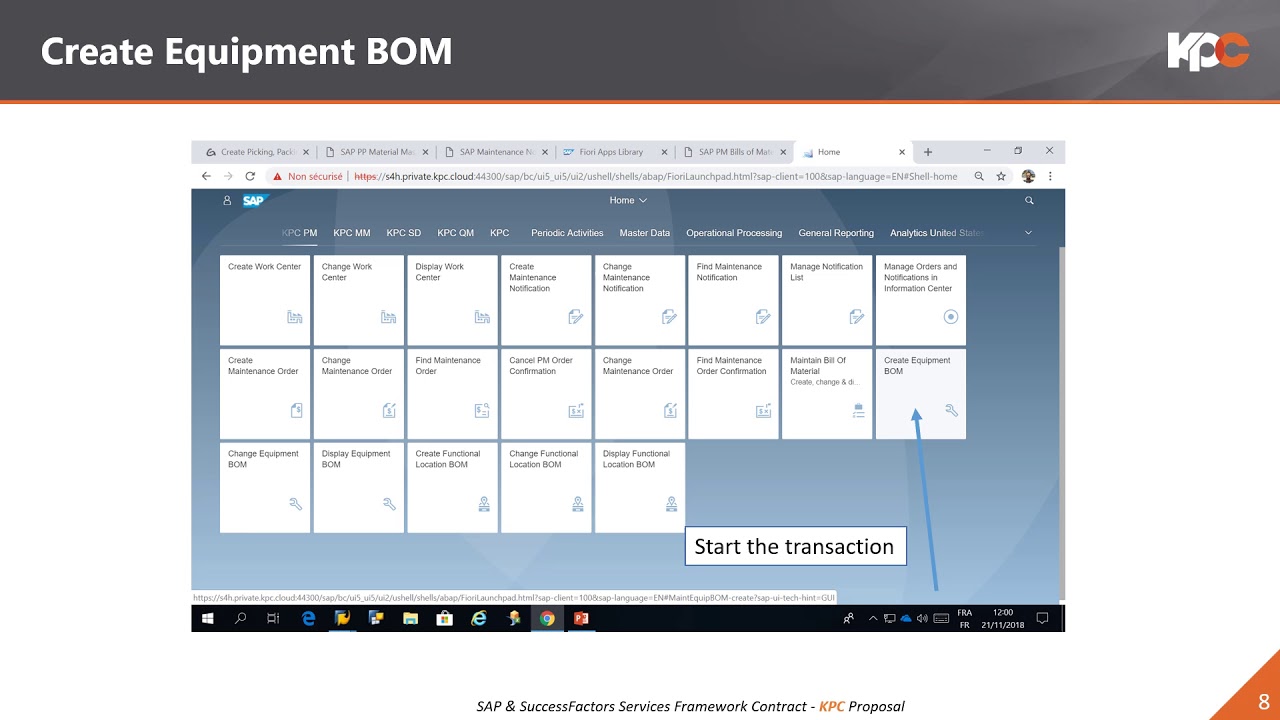1280x720 pixels.
Task: Click the browser address bar URL
Action: tap(655, 176)
